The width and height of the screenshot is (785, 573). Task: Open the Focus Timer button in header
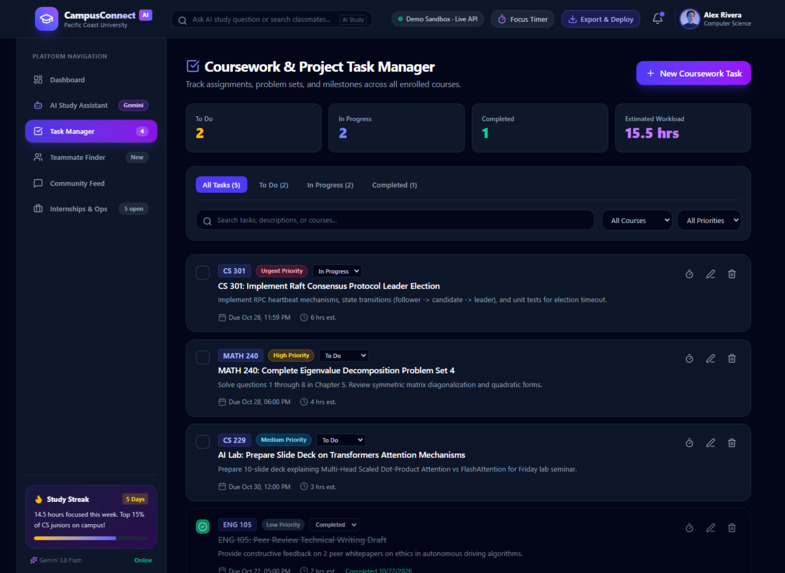[523, 19]
